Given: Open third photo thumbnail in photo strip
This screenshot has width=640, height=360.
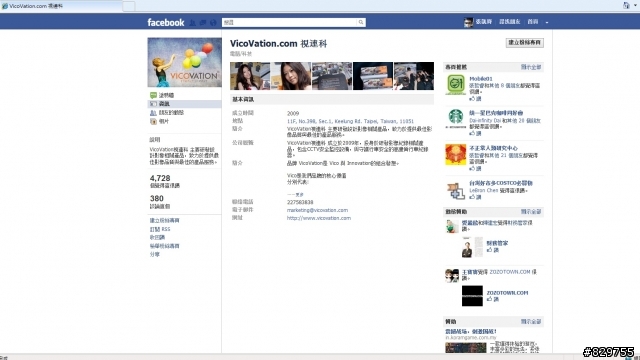Looking at the screenshot, I should tap(332, 76).
